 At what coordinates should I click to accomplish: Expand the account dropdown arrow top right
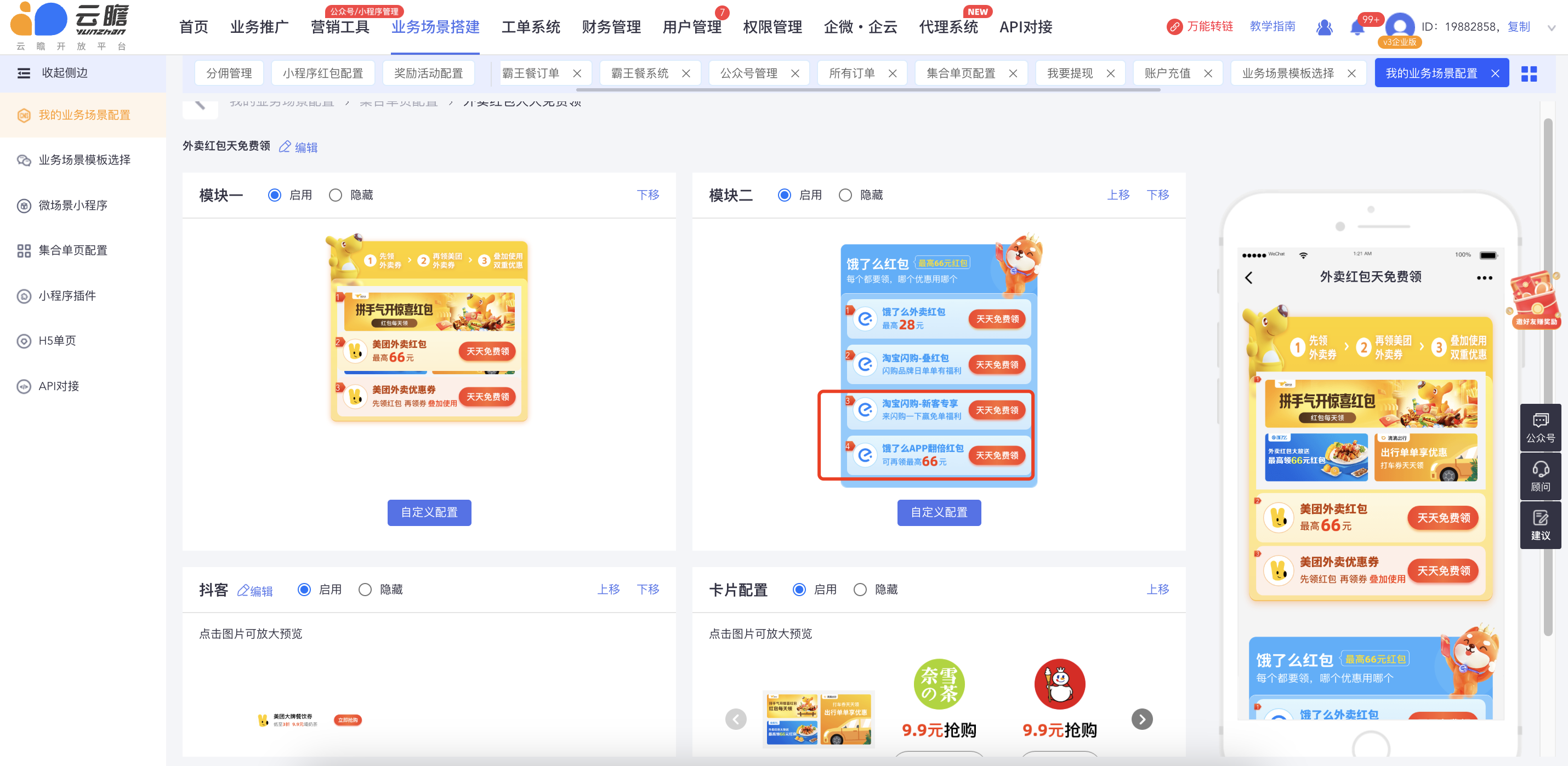[x=1551, y=28]
